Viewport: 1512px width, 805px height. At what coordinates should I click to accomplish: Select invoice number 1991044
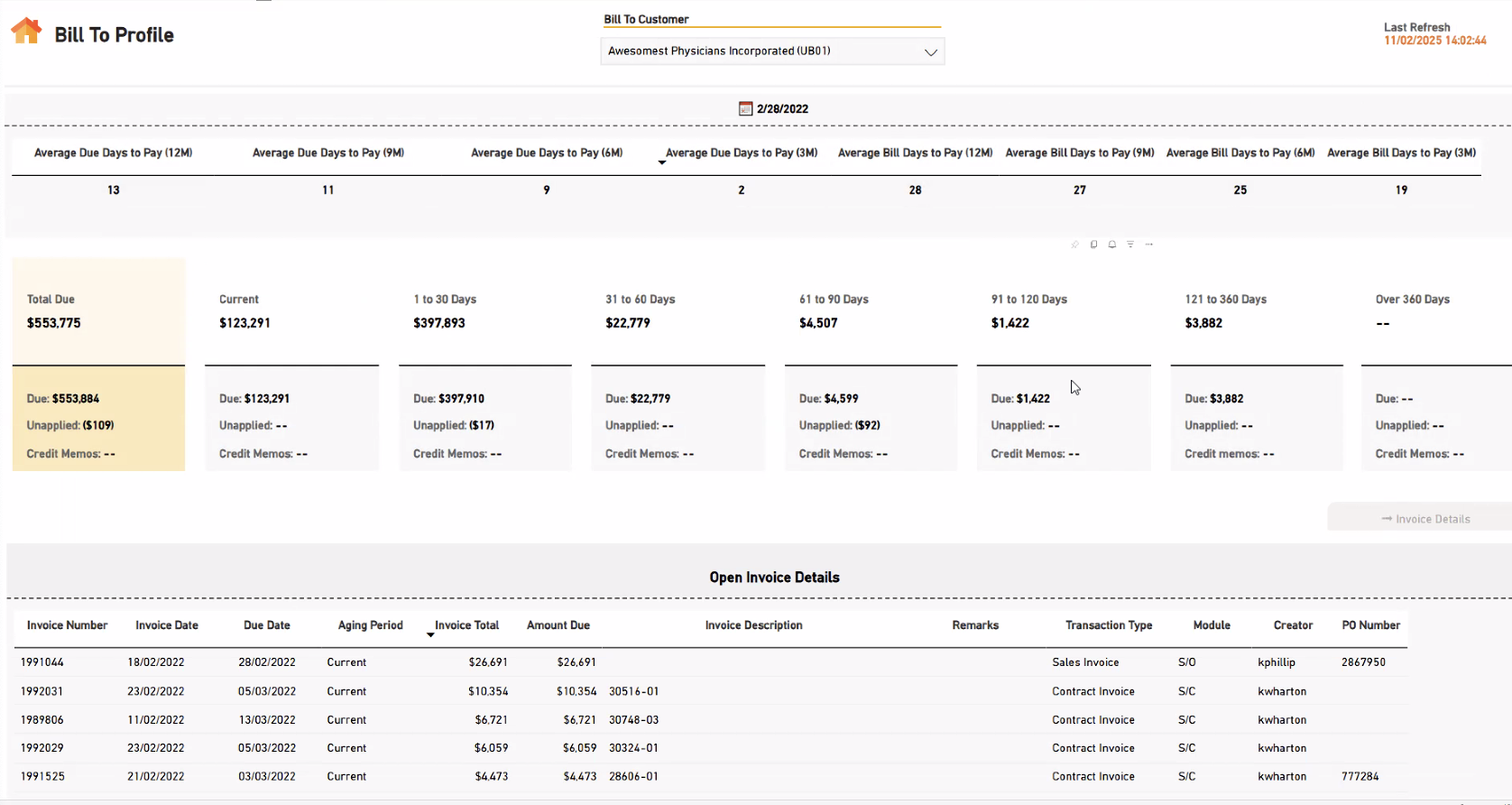(x=42, y=662)
